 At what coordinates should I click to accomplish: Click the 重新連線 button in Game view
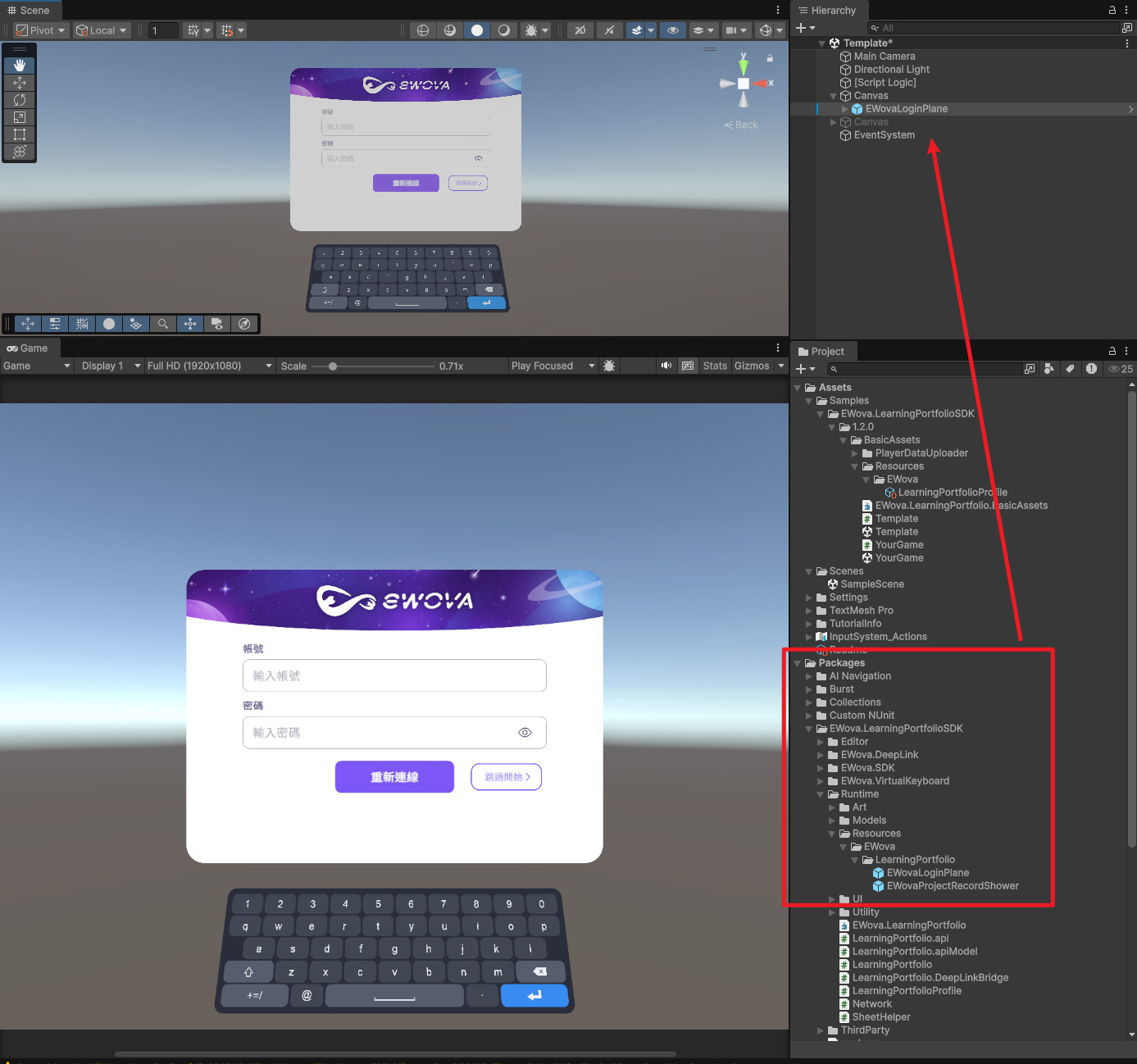(394, 777)
